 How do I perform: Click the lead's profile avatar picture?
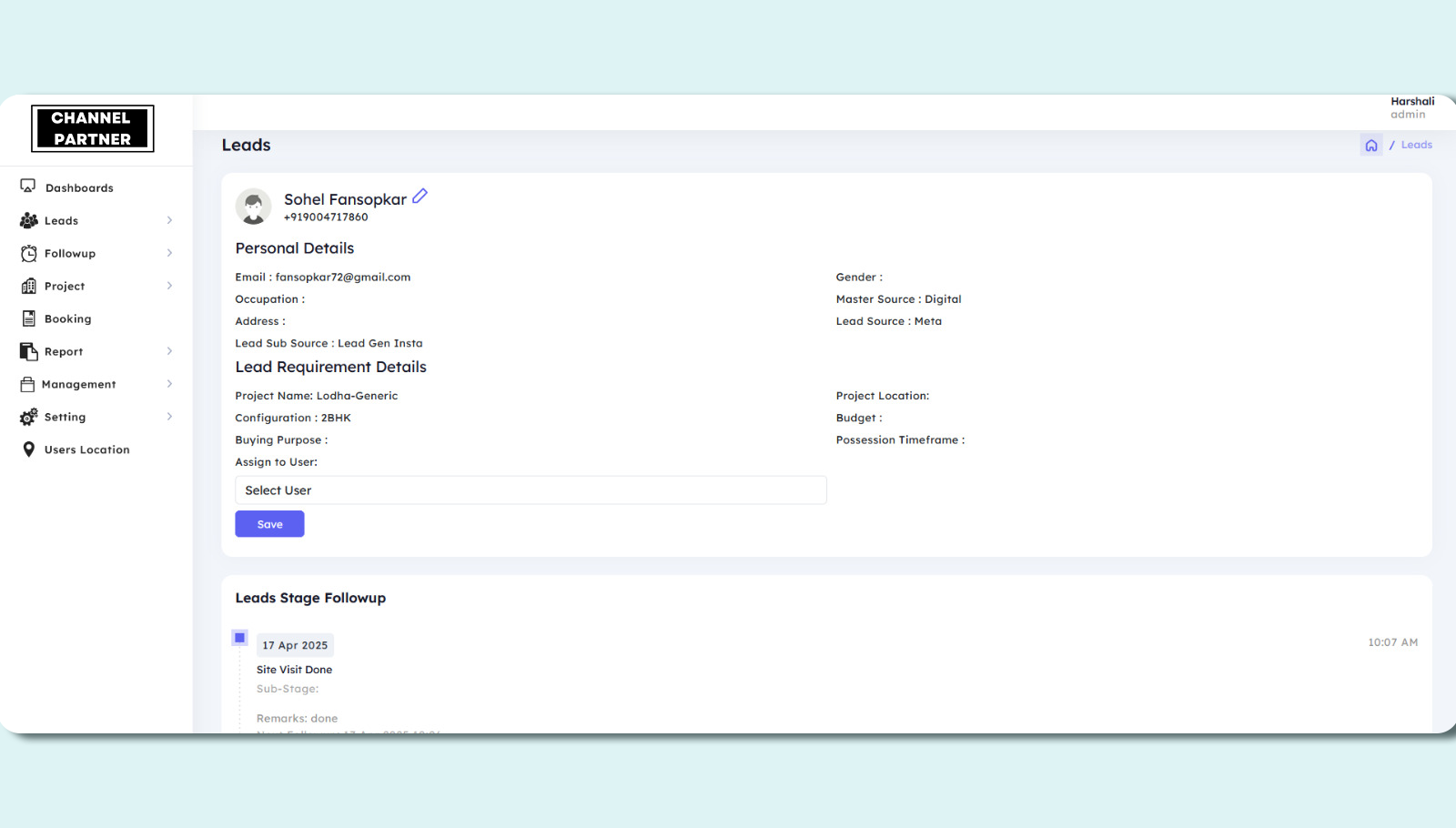point(254,207)
